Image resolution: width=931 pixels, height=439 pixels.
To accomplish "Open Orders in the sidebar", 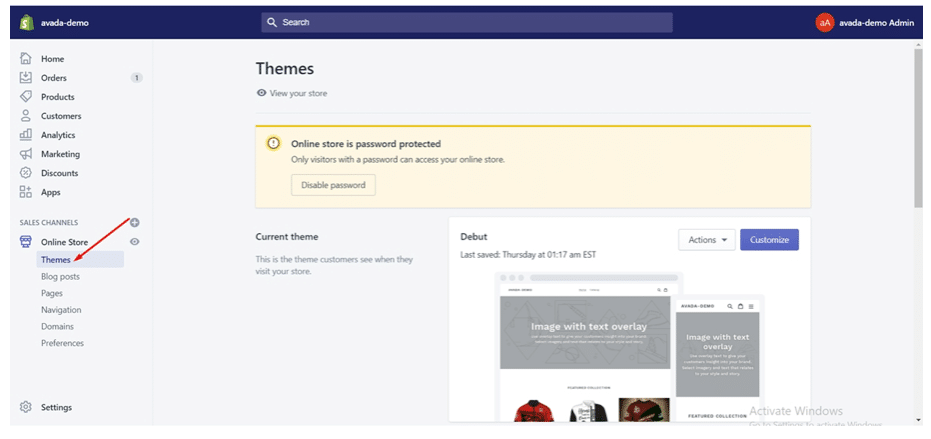I will [53, 78].
